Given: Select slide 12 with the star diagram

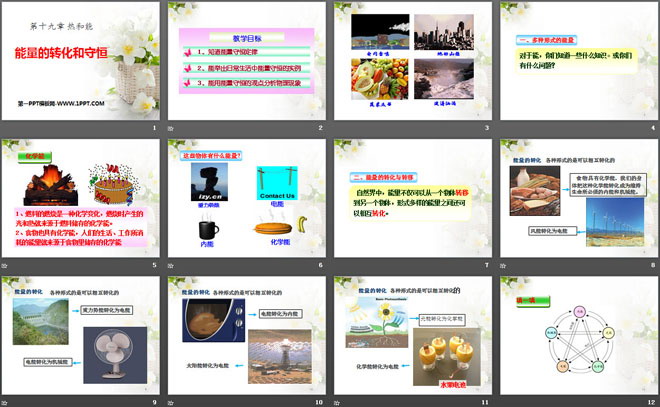Looking at the screenshot, I should [579, 335].
